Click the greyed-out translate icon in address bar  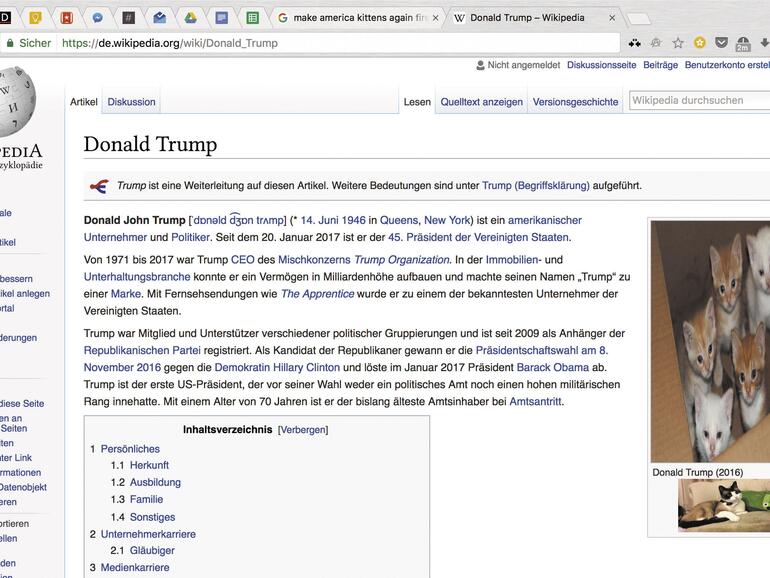point(656,43)
